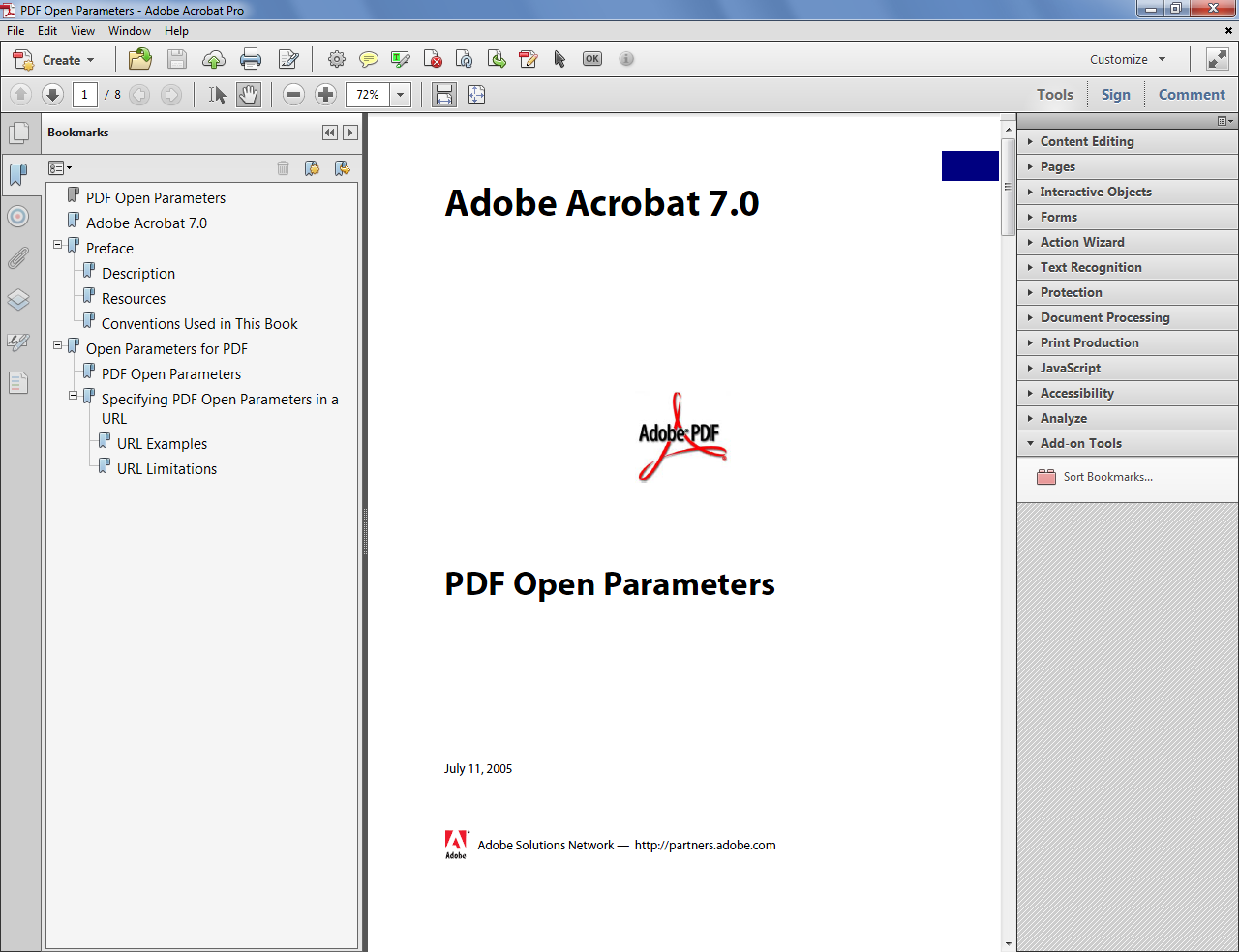Open a file with the folder icon
This screenshot has width=1239, height=952.
click(140, 59)
